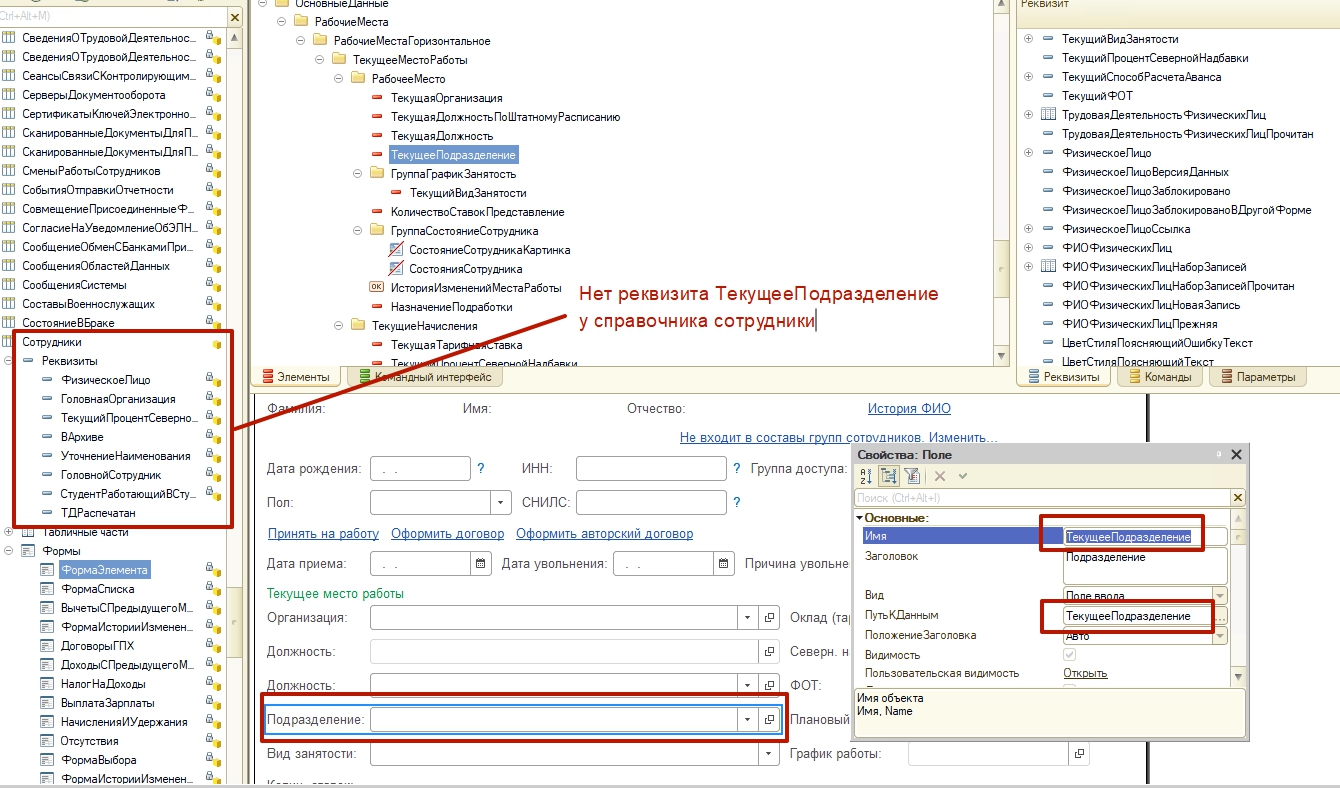Viewport: 1340px width, 788px height.
Task: Toggle the Видимость checkbox
Action: tap(1069, 654)
